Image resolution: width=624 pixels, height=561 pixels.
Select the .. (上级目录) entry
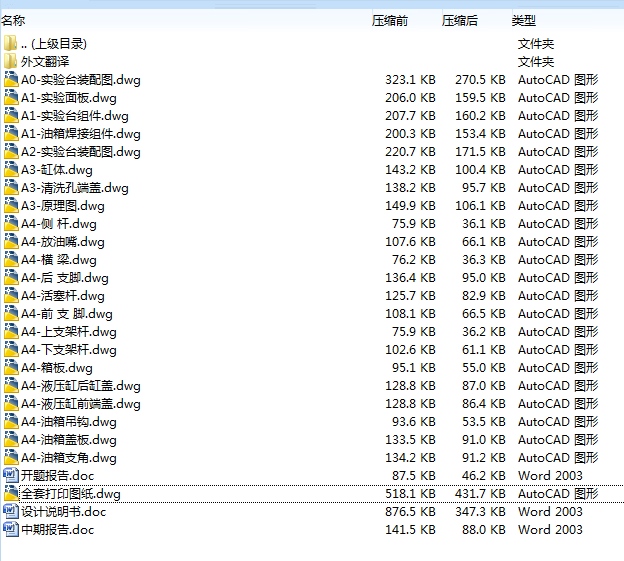(x=54, y=43)
